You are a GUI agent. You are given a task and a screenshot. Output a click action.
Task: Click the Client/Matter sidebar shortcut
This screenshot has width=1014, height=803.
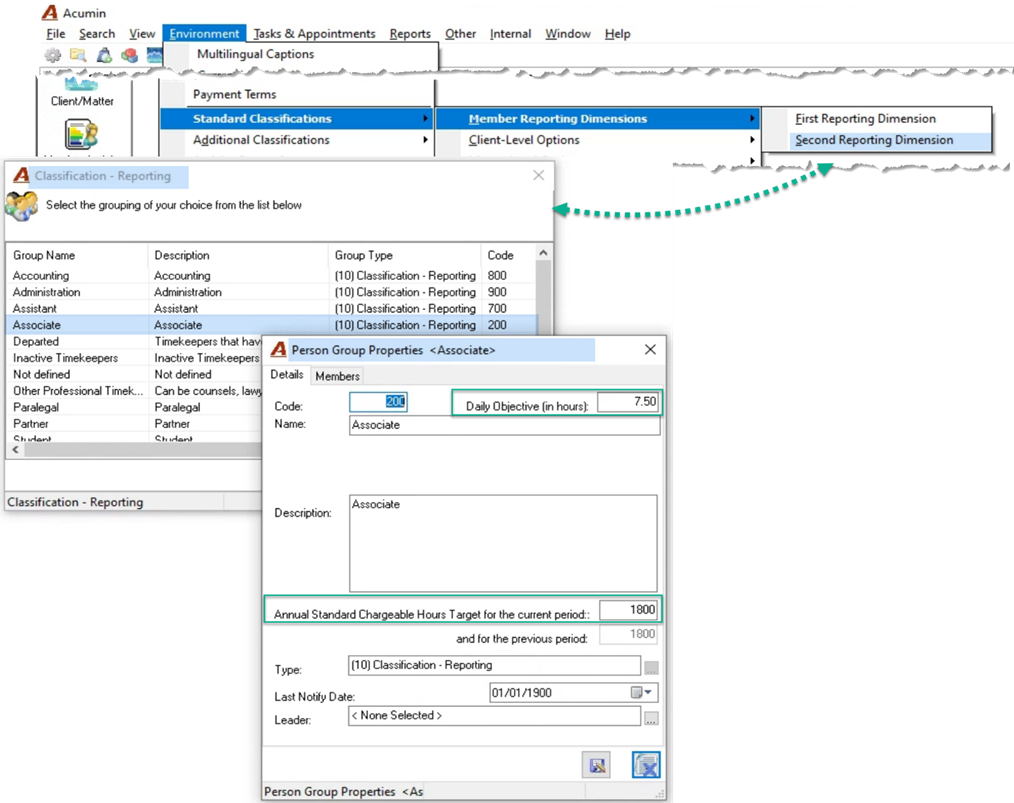pos(82,92)
